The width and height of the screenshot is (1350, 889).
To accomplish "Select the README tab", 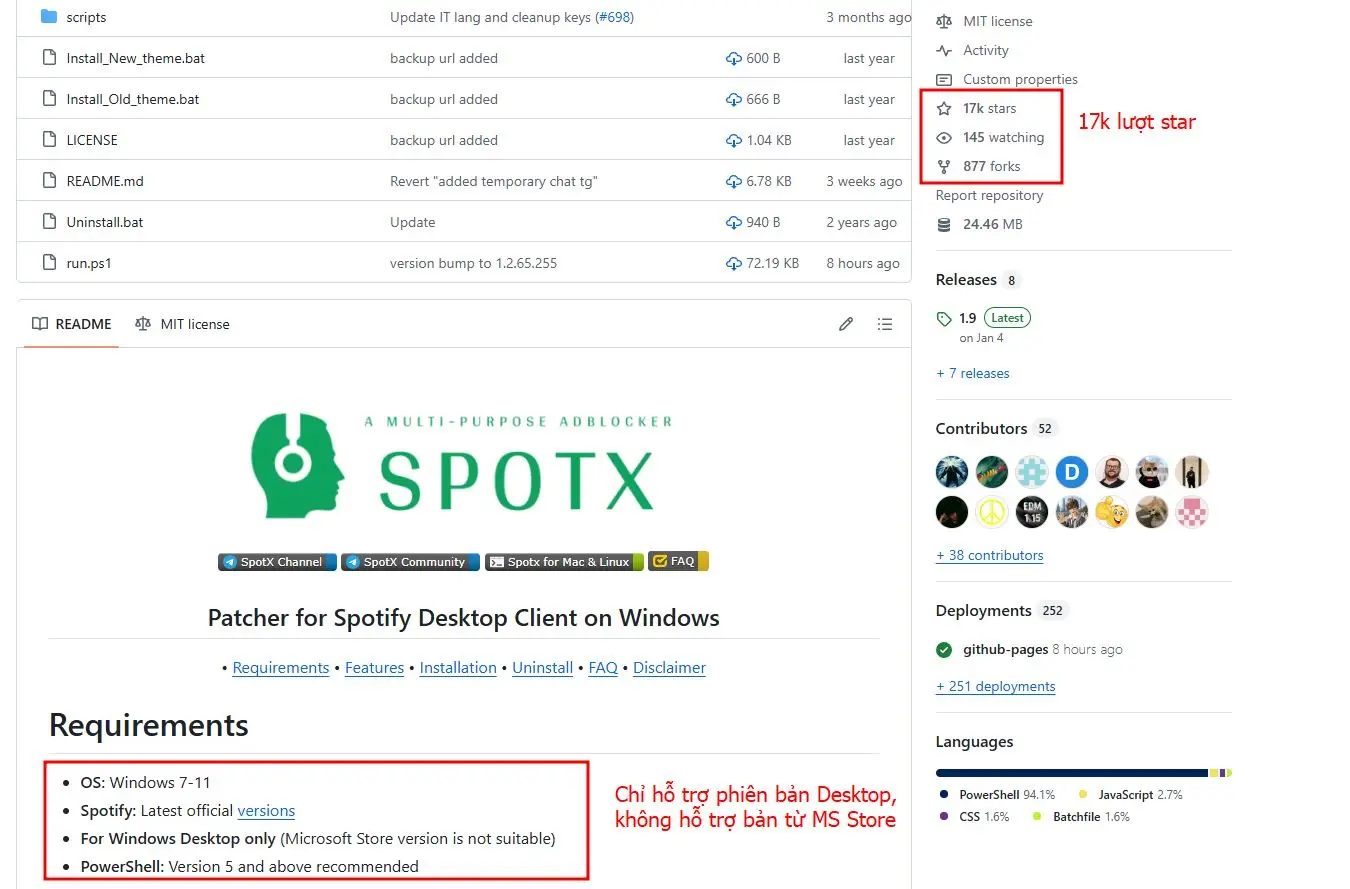I will coord(72,324).
